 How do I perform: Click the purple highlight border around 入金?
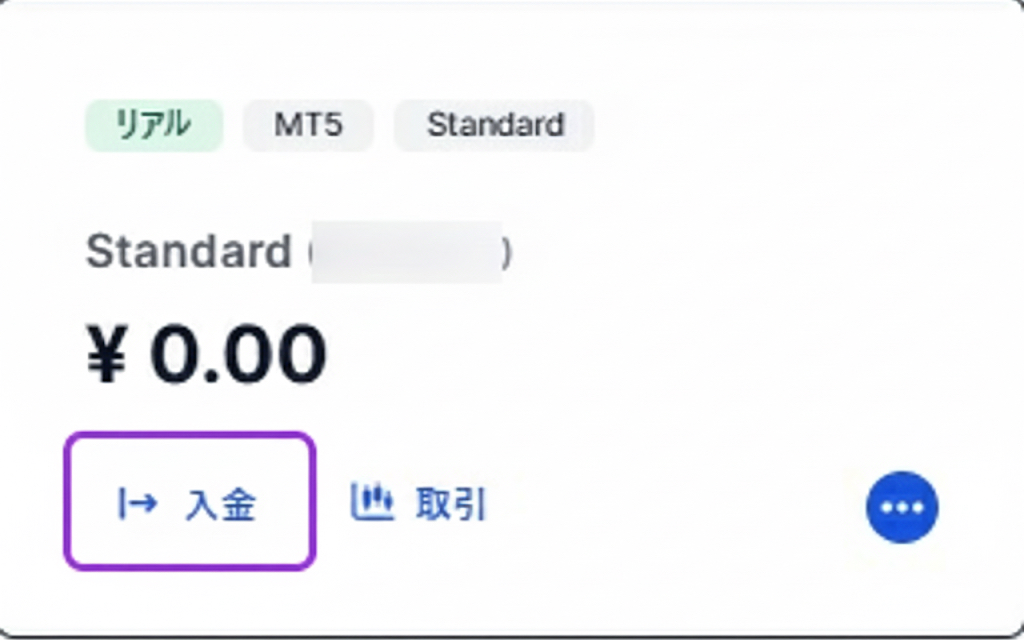click(190, 435)
